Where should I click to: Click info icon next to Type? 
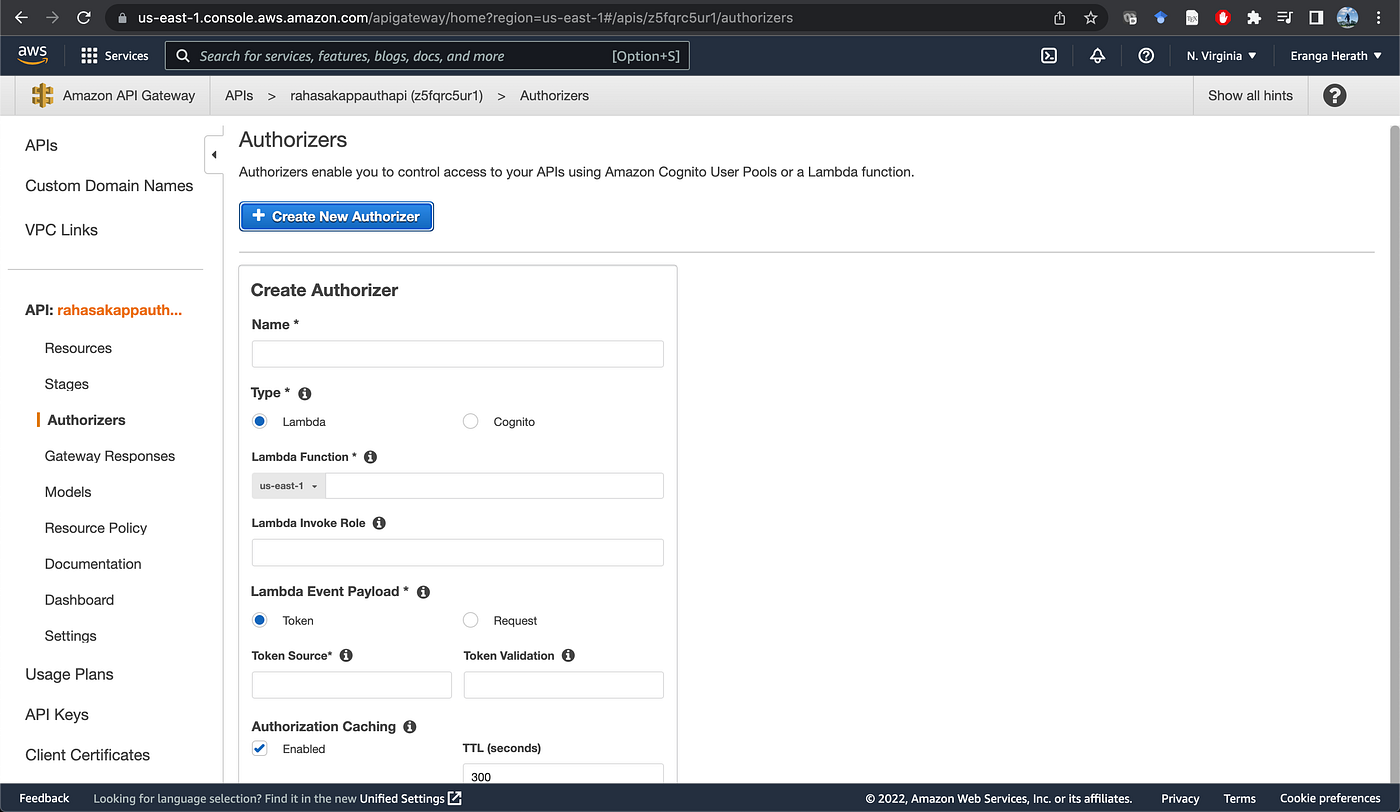click(305, 394)
